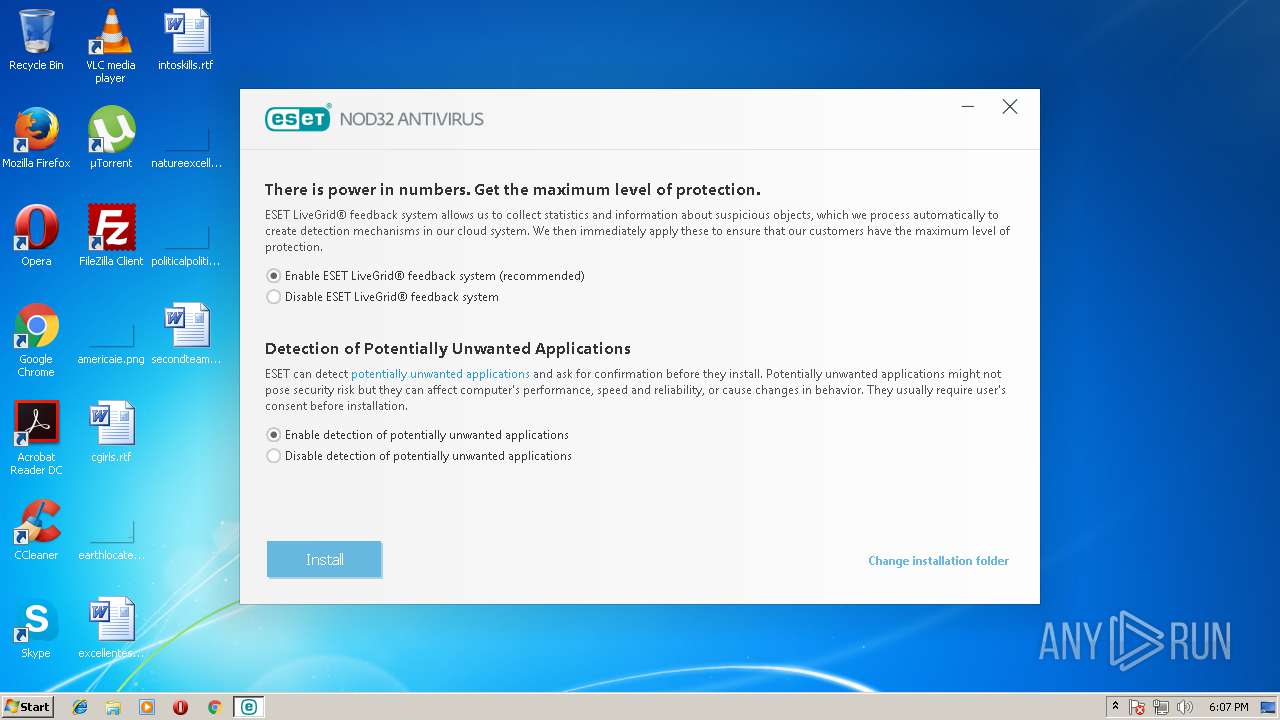The width and height of the screenshot is (1280, 720).
Task: Open the Recycle Bin desktop icon
Action: [36, 40]
